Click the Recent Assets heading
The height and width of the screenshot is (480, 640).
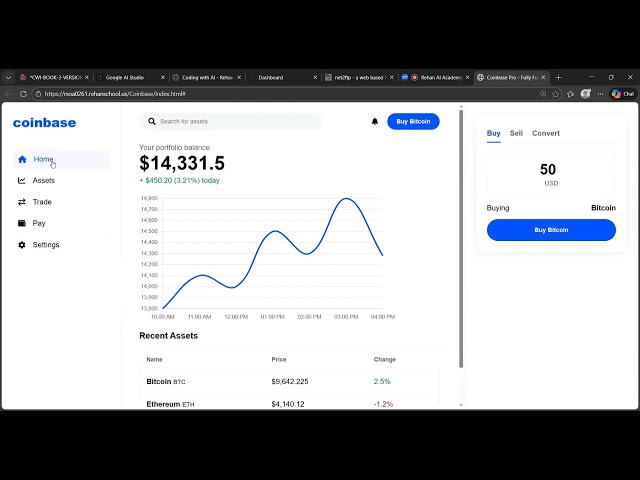coord(169,336)
